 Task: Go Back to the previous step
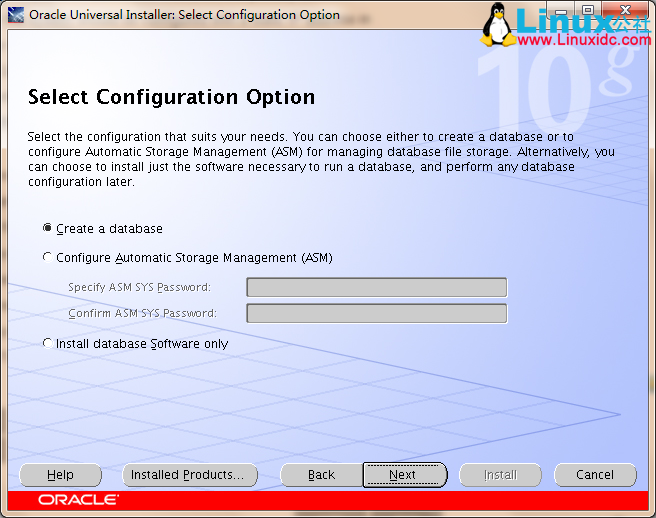321,475
